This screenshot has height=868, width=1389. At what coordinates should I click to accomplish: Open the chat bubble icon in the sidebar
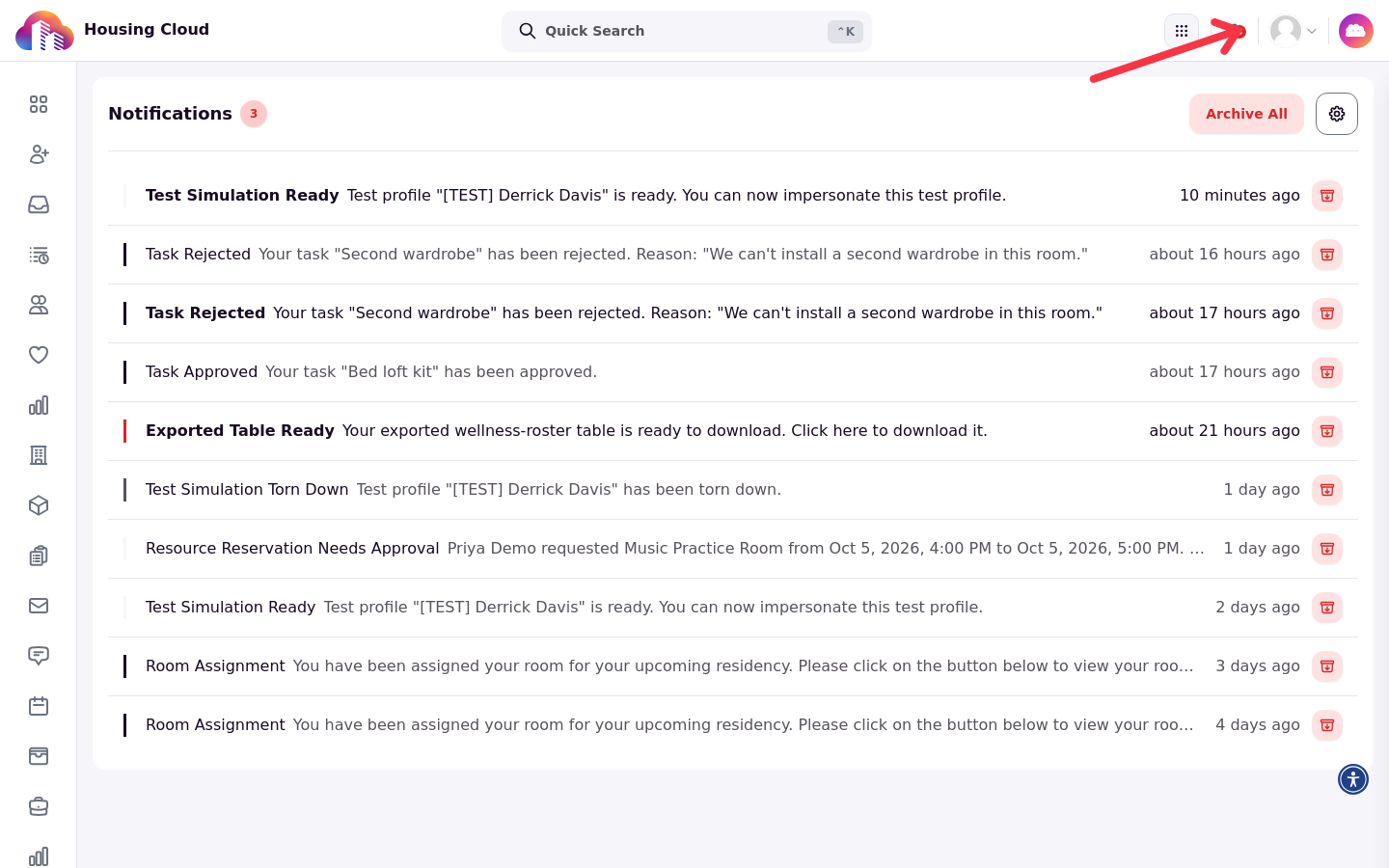coord(39,656)
